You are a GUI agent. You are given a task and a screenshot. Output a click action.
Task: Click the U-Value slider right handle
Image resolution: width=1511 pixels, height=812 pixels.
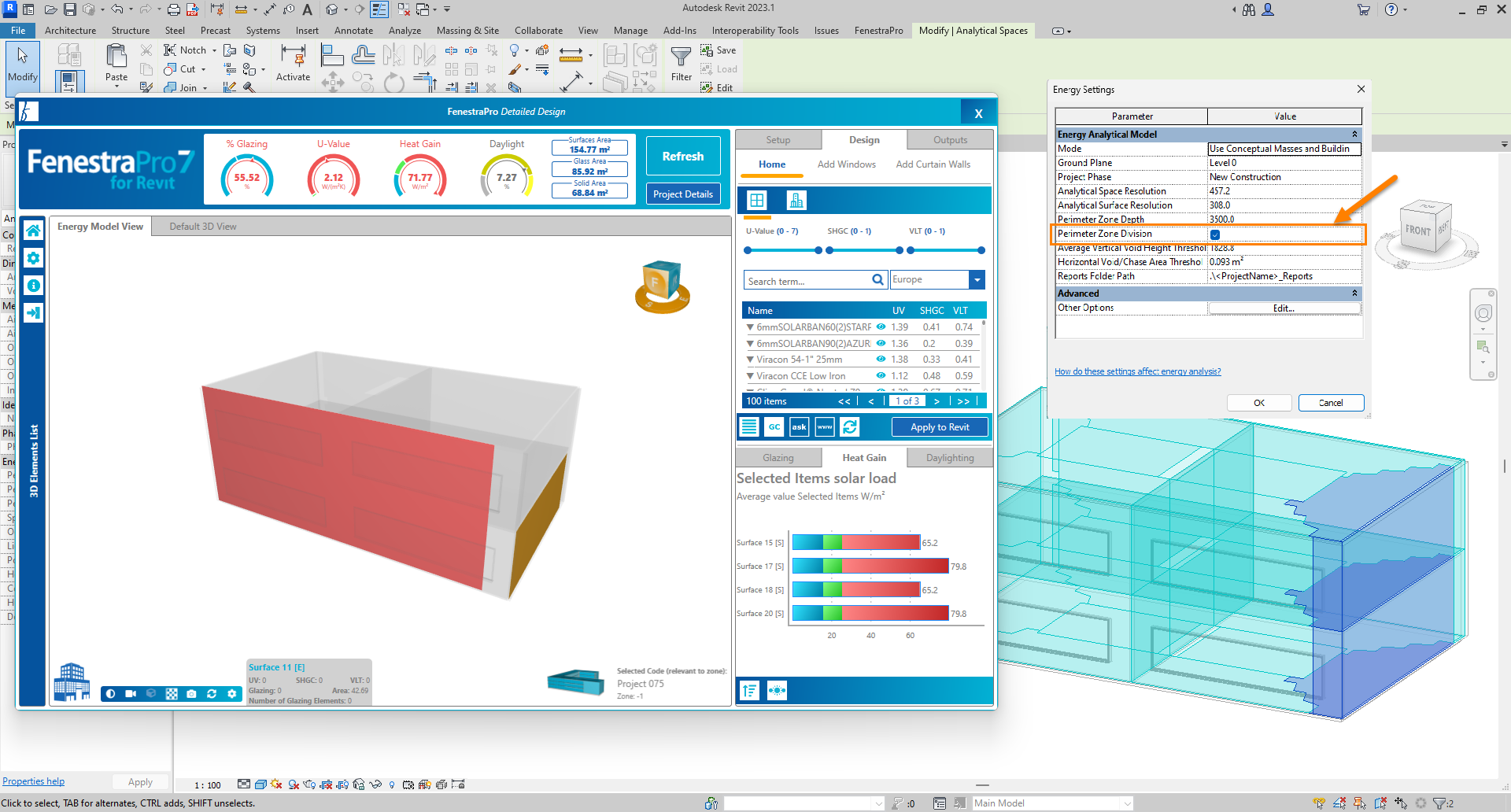[x=818, y=250]
